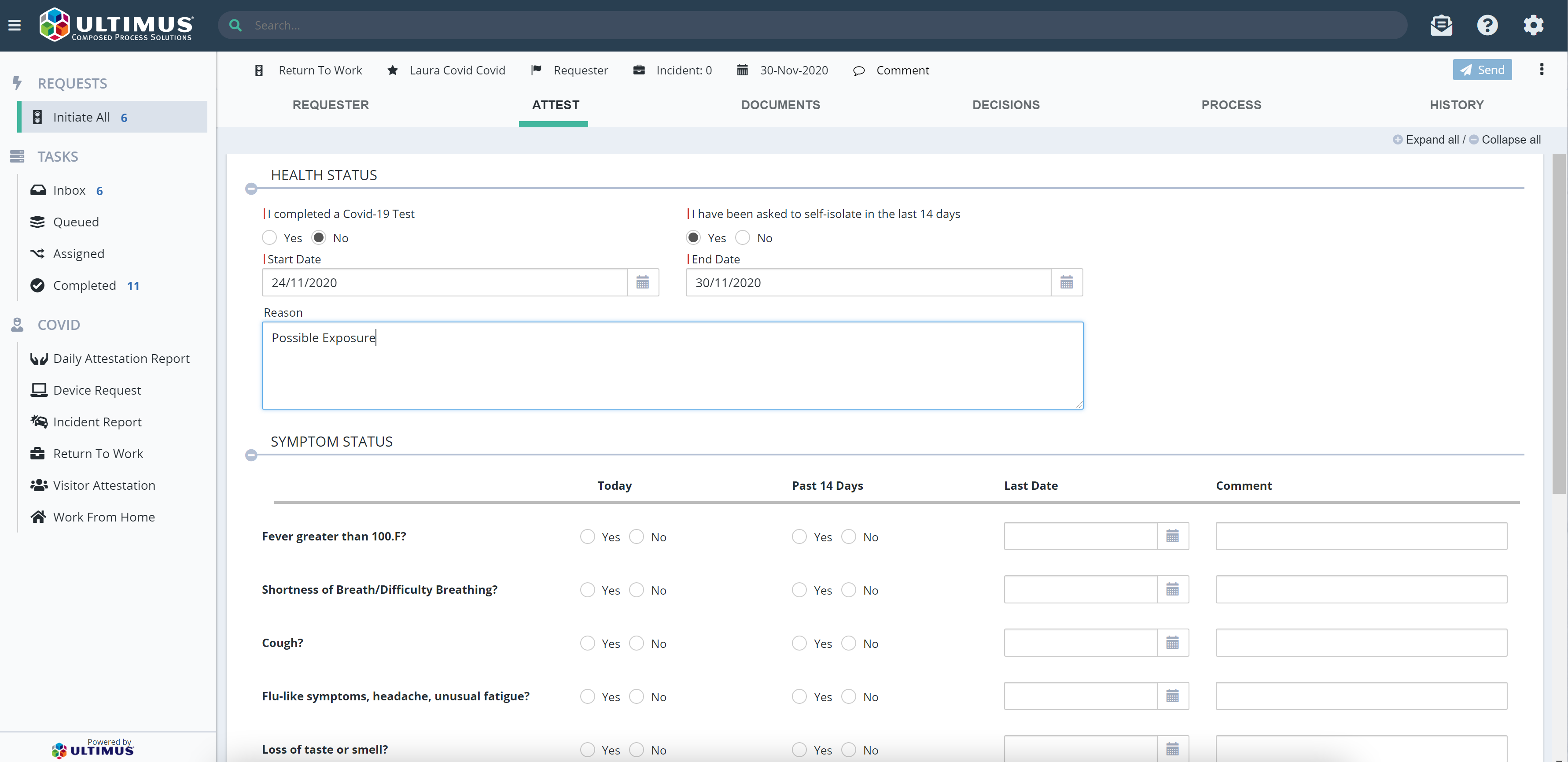Click the Completed checkmark icon
This screenshot has width=1568, height=762.
(38, 285)
